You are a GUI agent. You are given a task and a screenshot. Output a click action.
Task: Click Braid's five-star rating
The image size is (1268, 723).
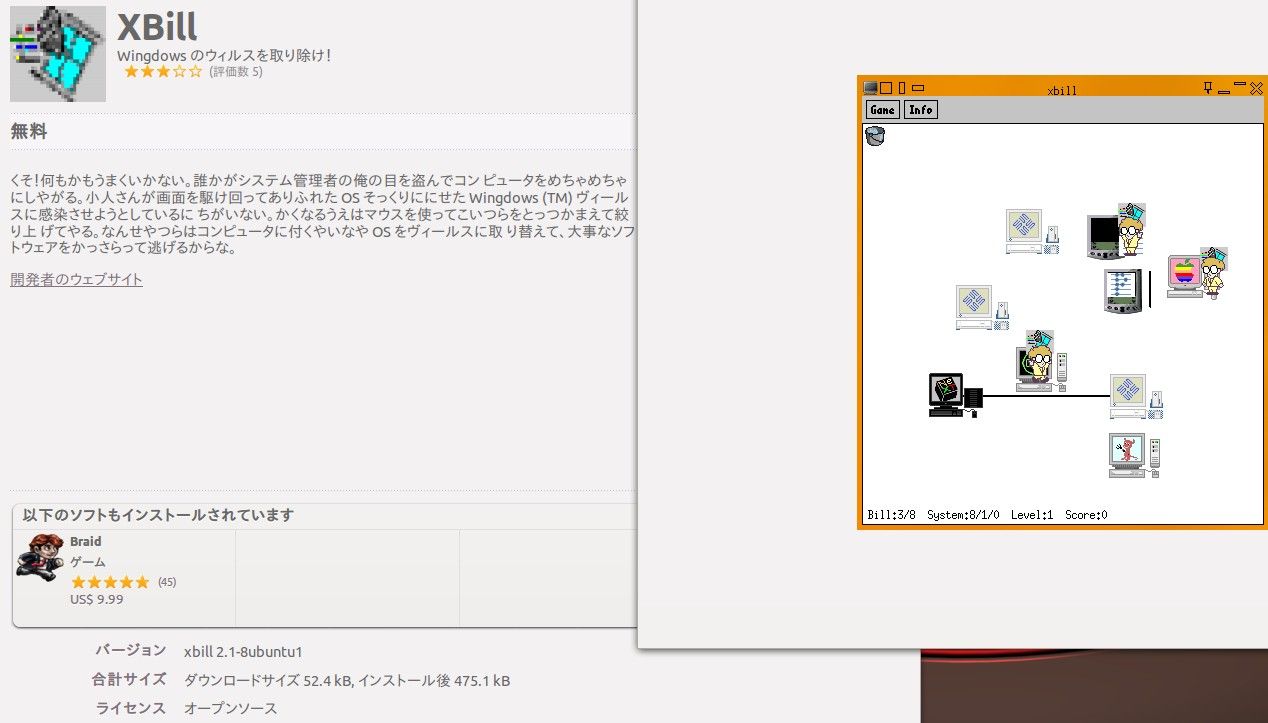[110, 582]
